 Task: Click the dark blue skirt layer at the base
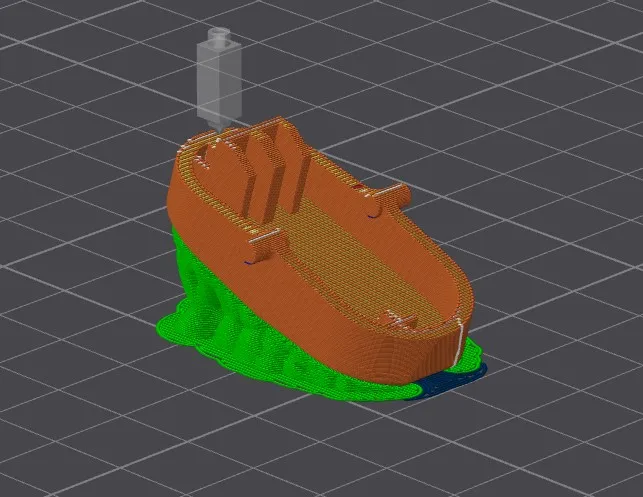(447, 383)
